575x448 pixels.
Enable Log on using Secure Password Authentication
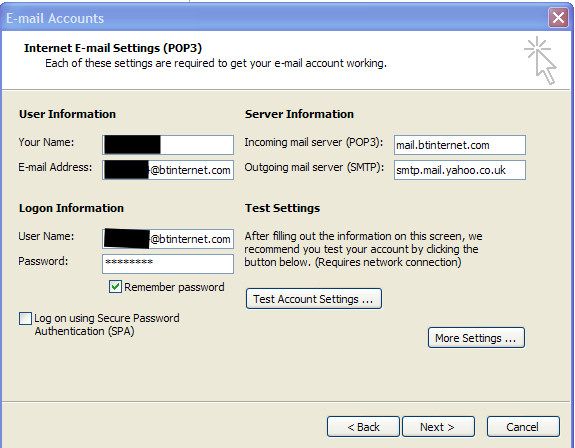(x=25, y=319)
